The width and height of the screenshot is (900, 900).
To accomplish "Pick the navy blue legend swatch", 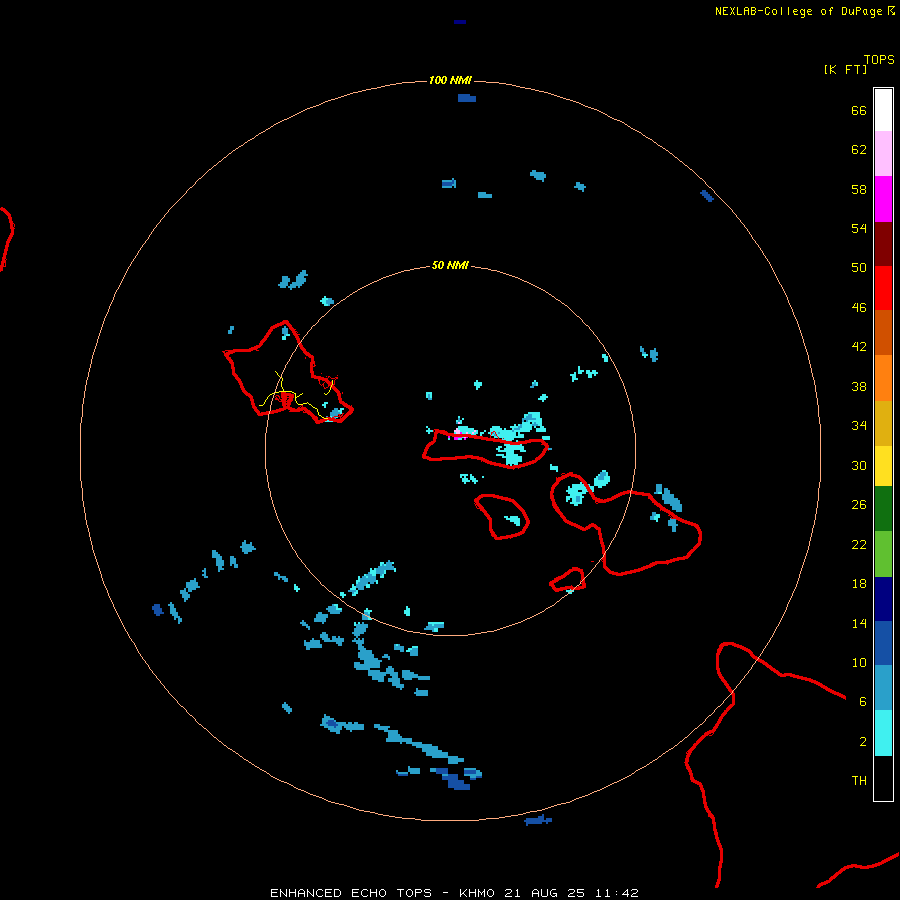I will [883, 599].
